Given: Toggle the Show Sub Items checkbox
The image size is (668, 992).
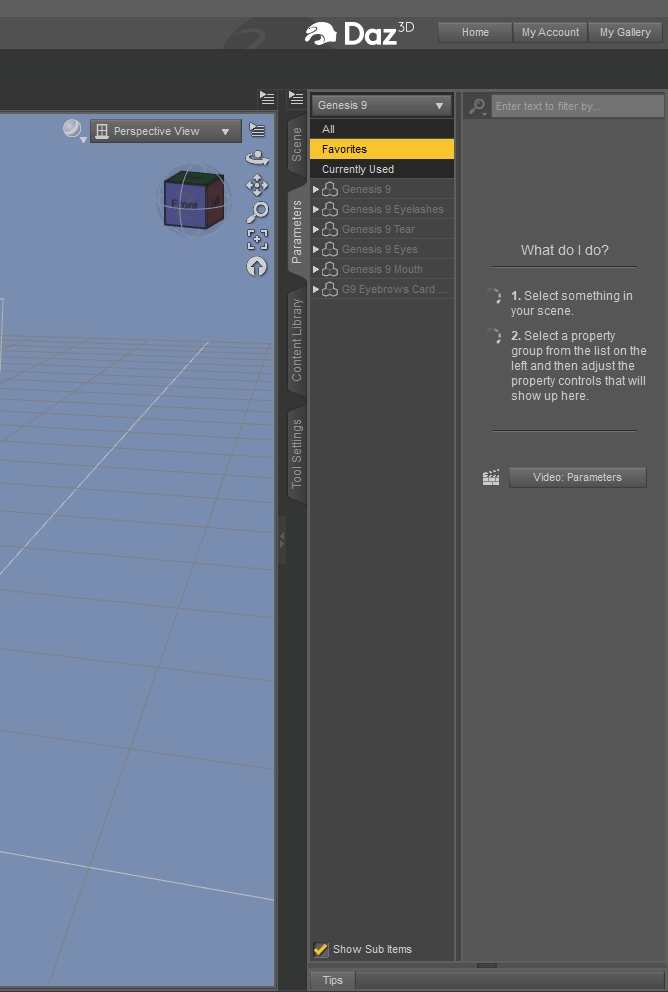Looking at the screenshot, I should pos(321,949).
